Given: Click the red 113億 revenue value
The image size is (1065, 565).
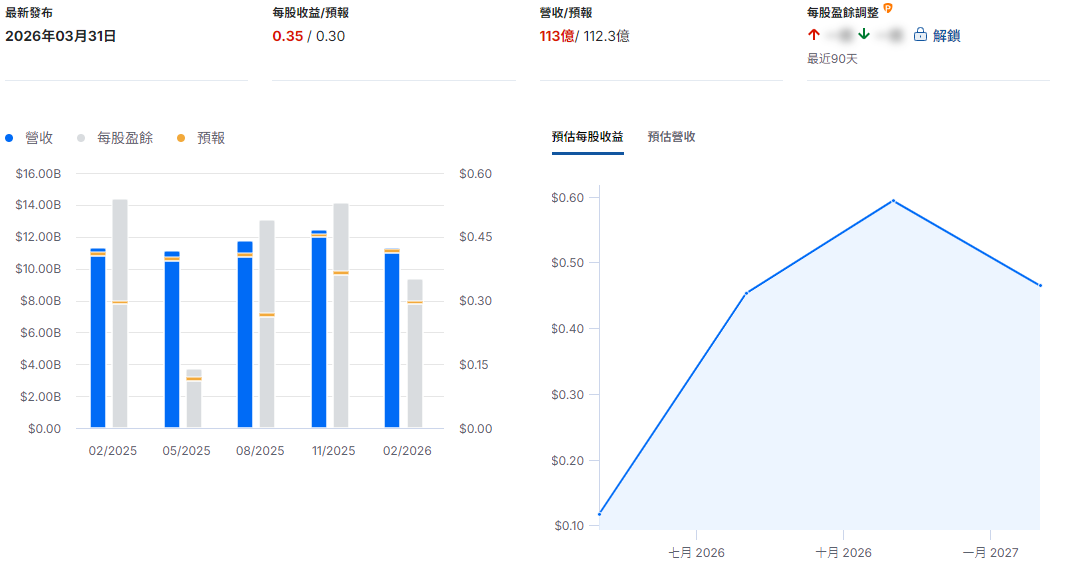Looking at the screenshot, I should pyautogui.click(x=556, y=36).
